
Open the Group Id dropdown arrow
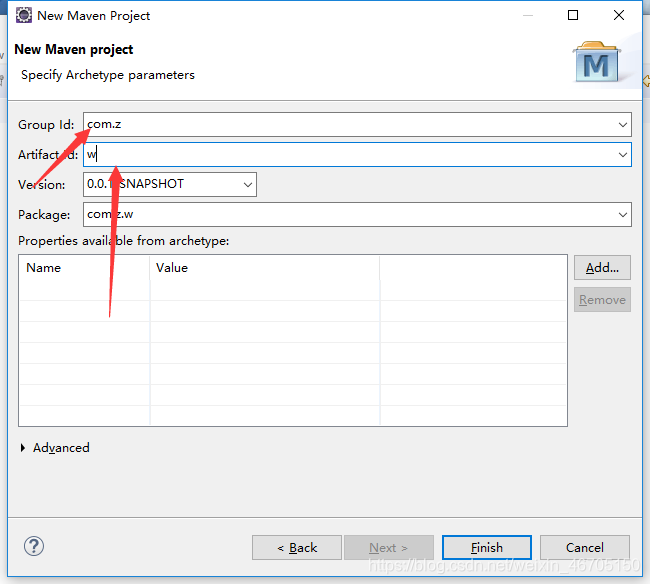point(622,124)
